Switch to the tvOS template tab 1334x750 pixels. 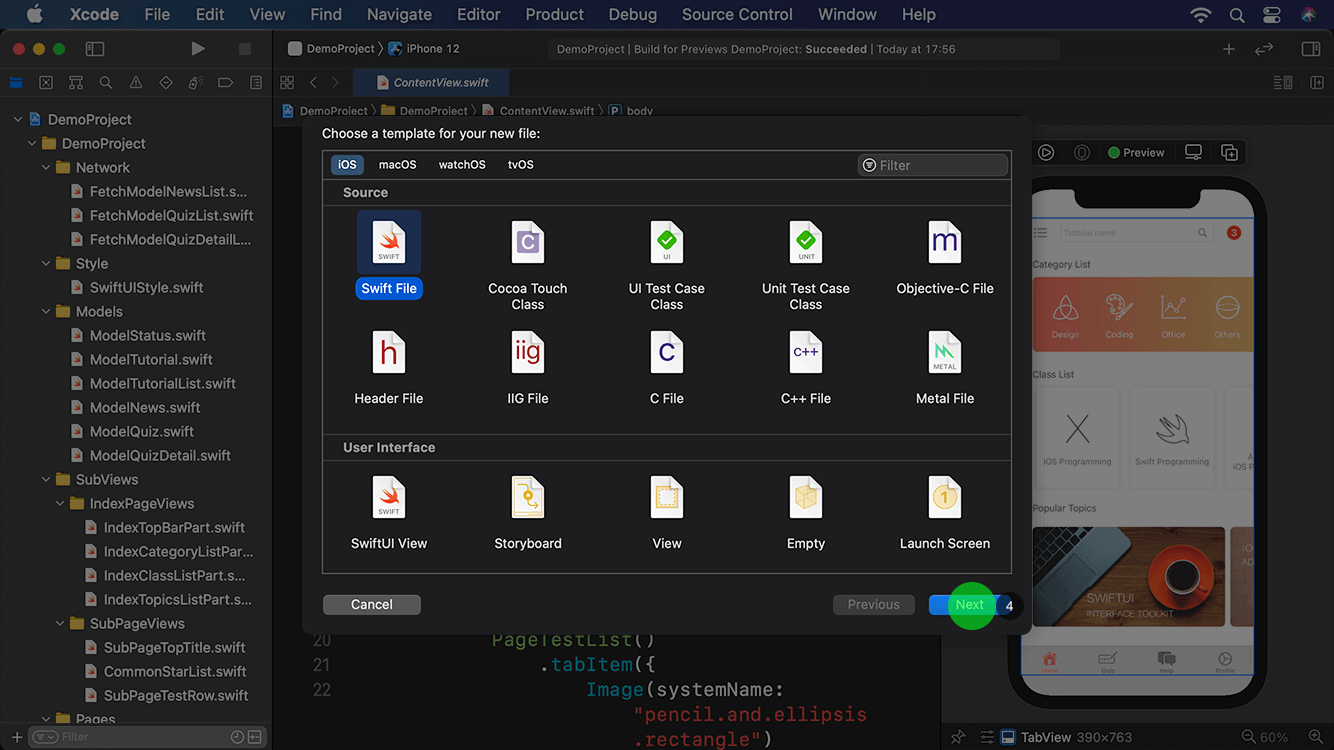[x=521, y=165]
